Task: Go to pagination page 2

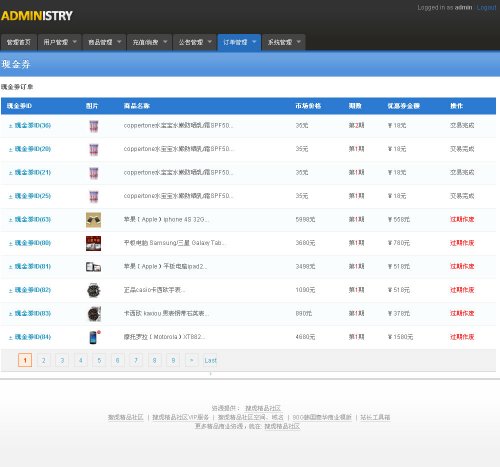Action: pos(44,360)
